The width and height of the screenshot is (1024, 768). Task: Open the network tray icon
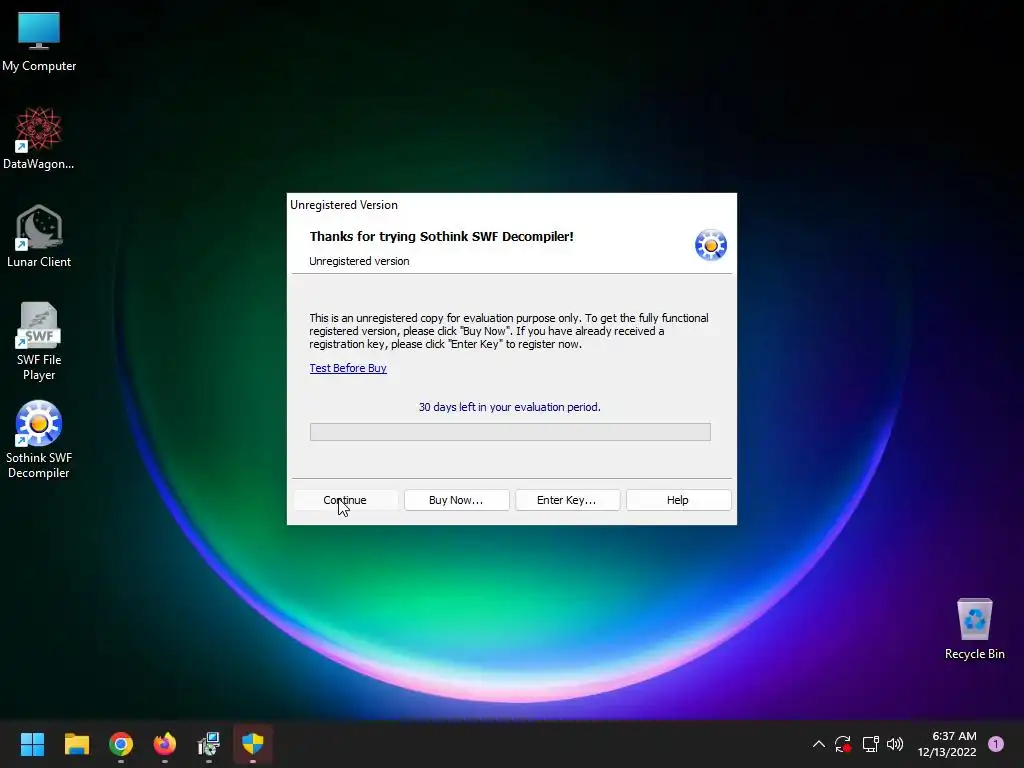(870, 744)
